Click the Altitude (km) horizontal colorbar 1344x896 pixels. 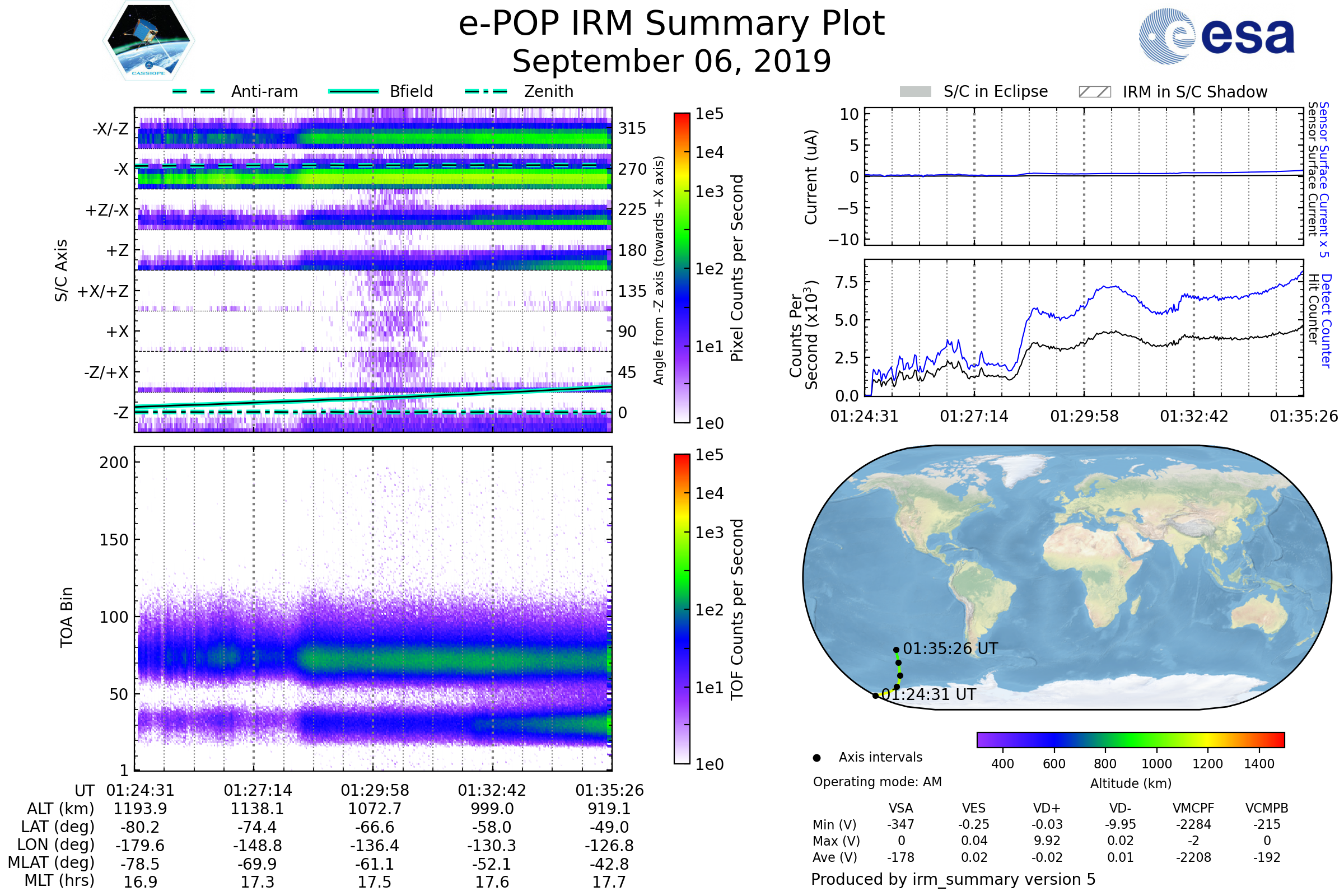pos(1130,739)
